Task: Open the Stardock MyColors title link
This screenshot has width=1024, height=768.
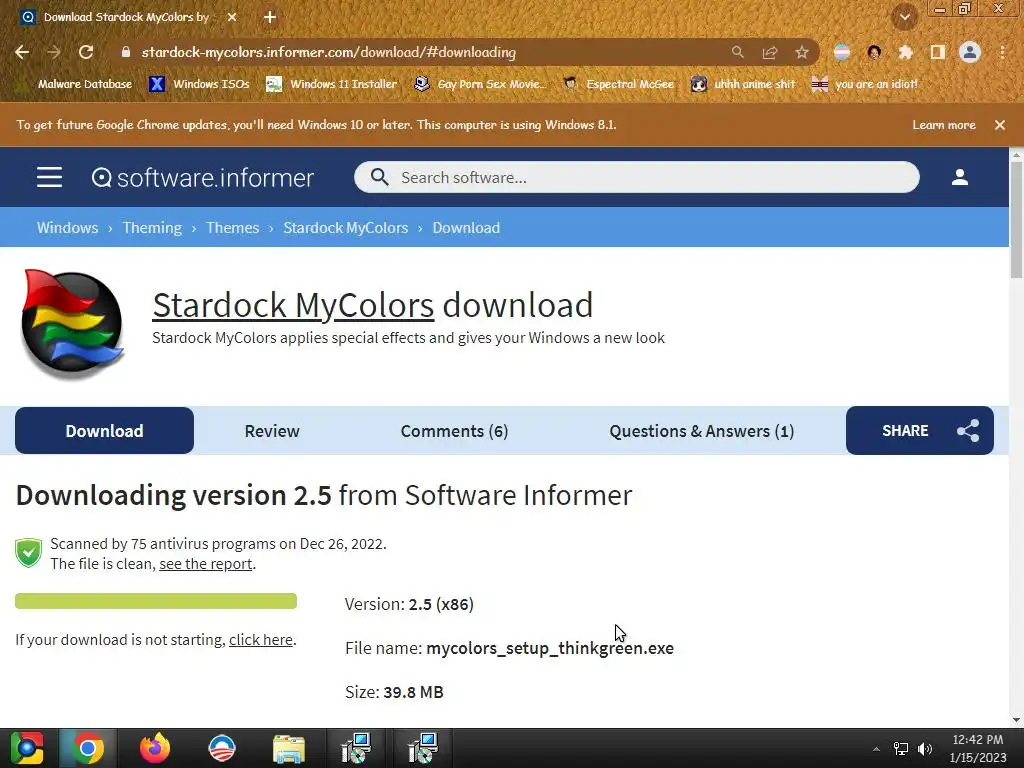Action: tap(293, 305)
